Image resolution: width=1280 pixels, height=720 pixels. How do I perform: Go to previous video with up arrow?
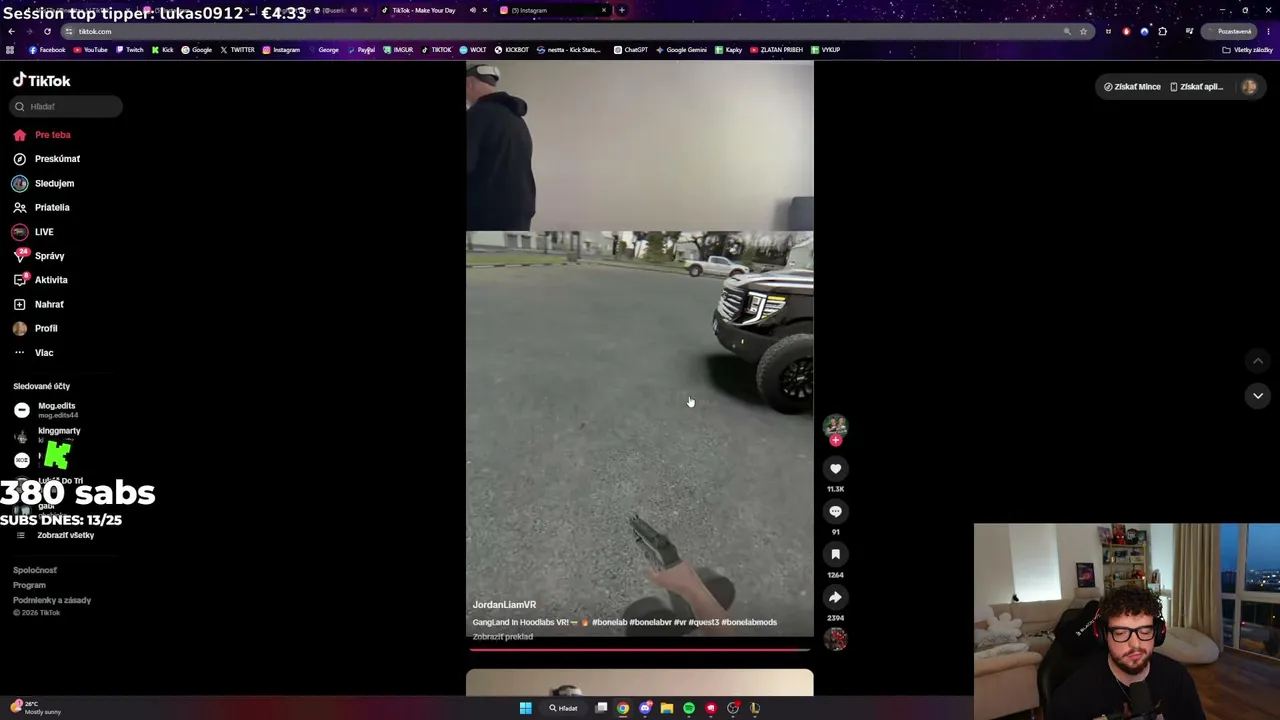pos(1257,361)
